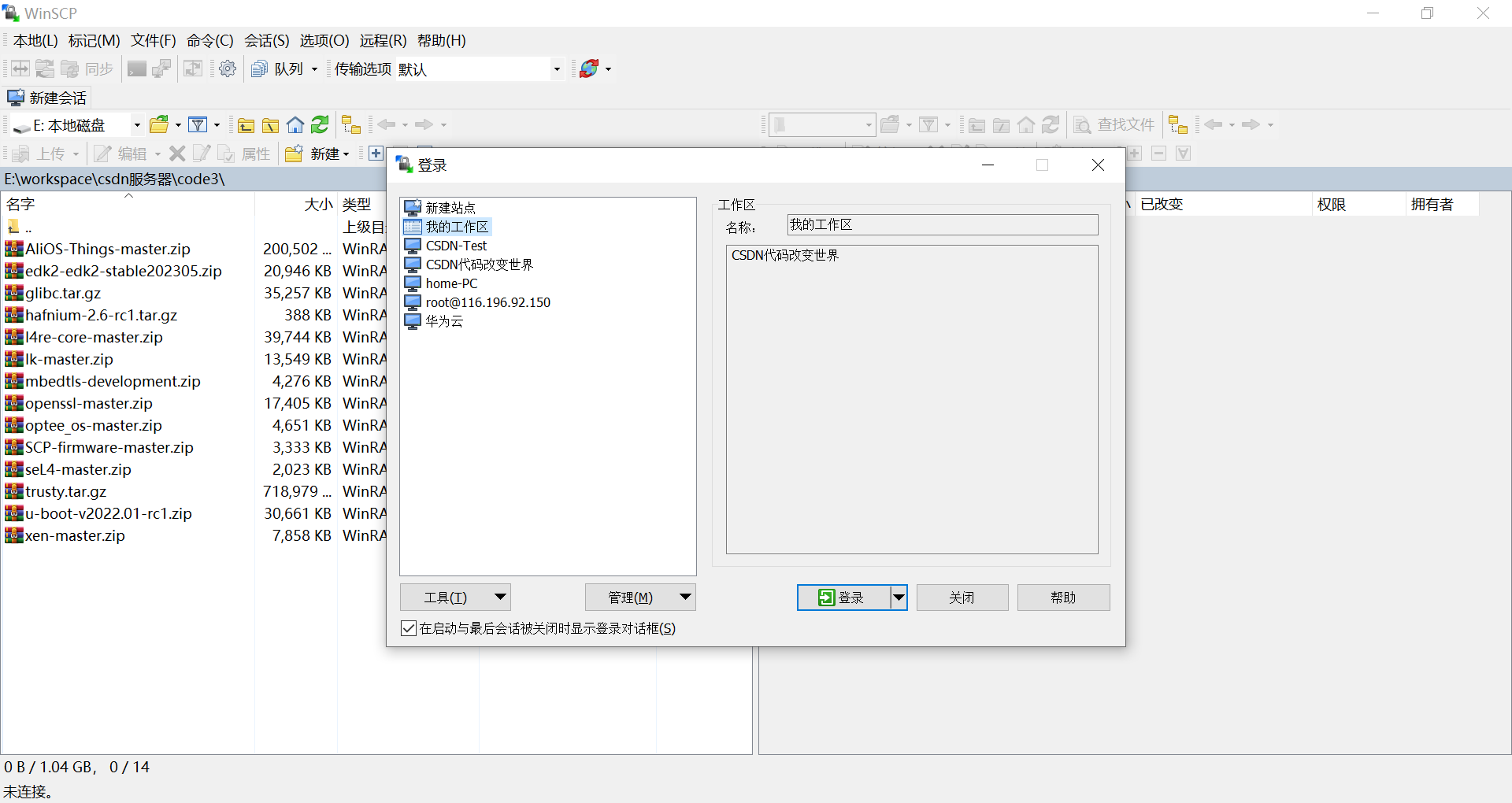The width and height of the screenshot is (1512, 803).
Task: Click the remote panel home icon
Action: pyautogui.click(x=1026, y=125)
